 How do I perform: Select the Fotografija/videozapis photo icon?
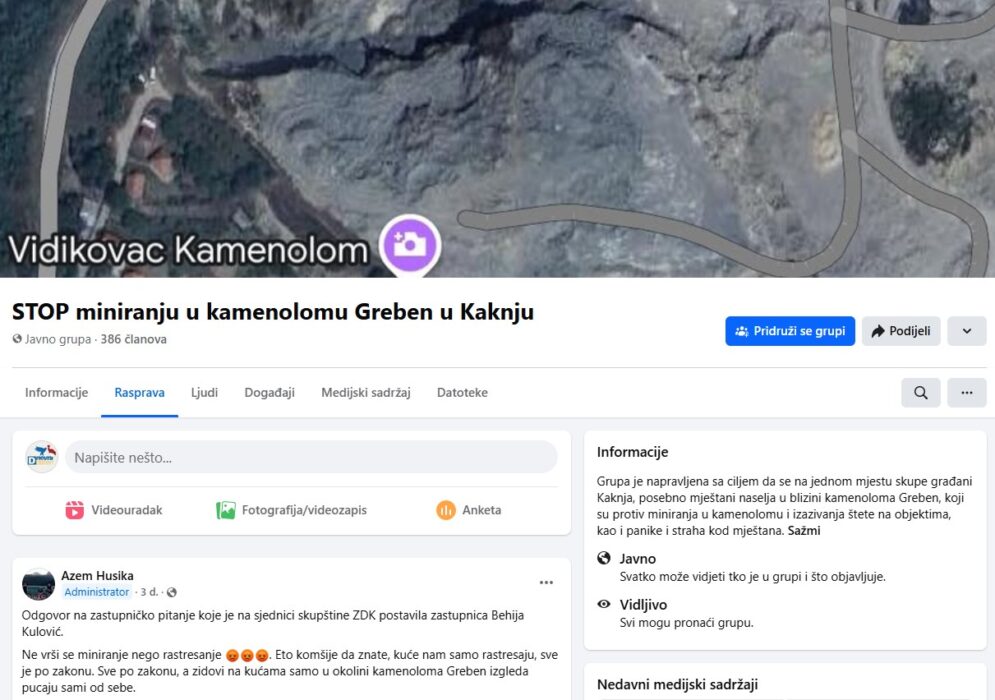(x=225, y=510)
